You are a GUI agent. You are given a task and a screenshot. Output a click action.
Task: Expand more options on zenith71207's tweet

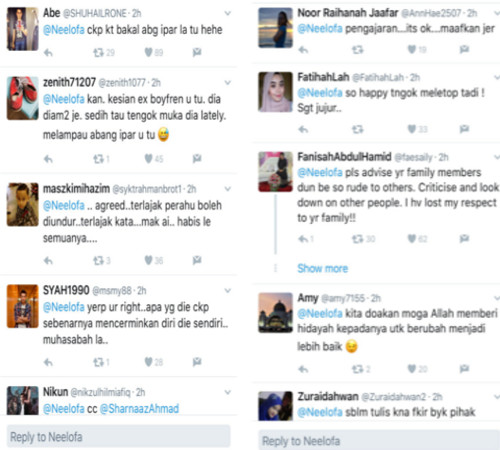coord(228,82)
